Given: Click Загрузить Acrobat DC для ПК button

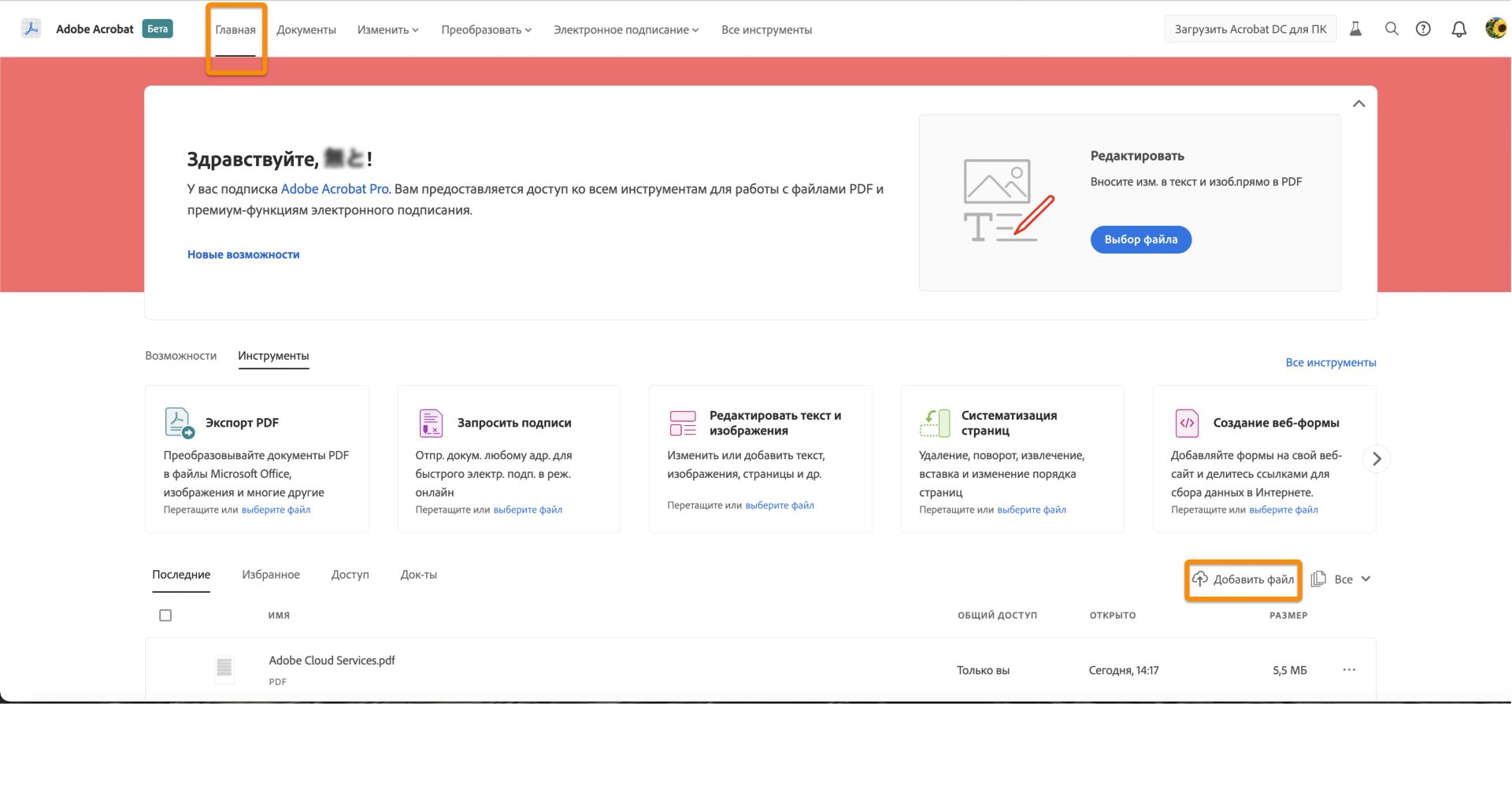Looking at the screenshot, I should point(1250,29).
